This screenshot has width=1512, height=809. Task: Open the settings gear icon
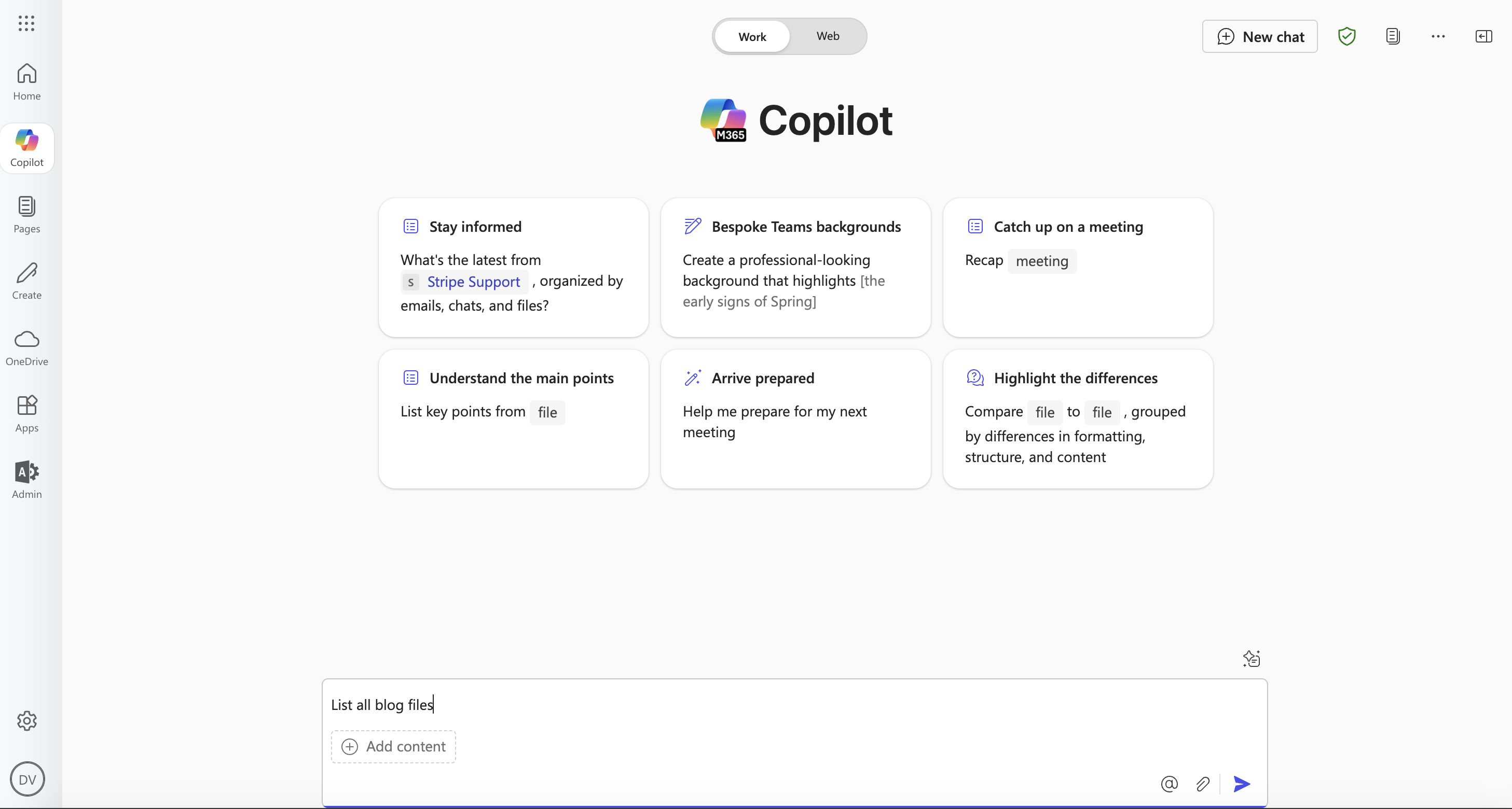(x=27, y=721)
